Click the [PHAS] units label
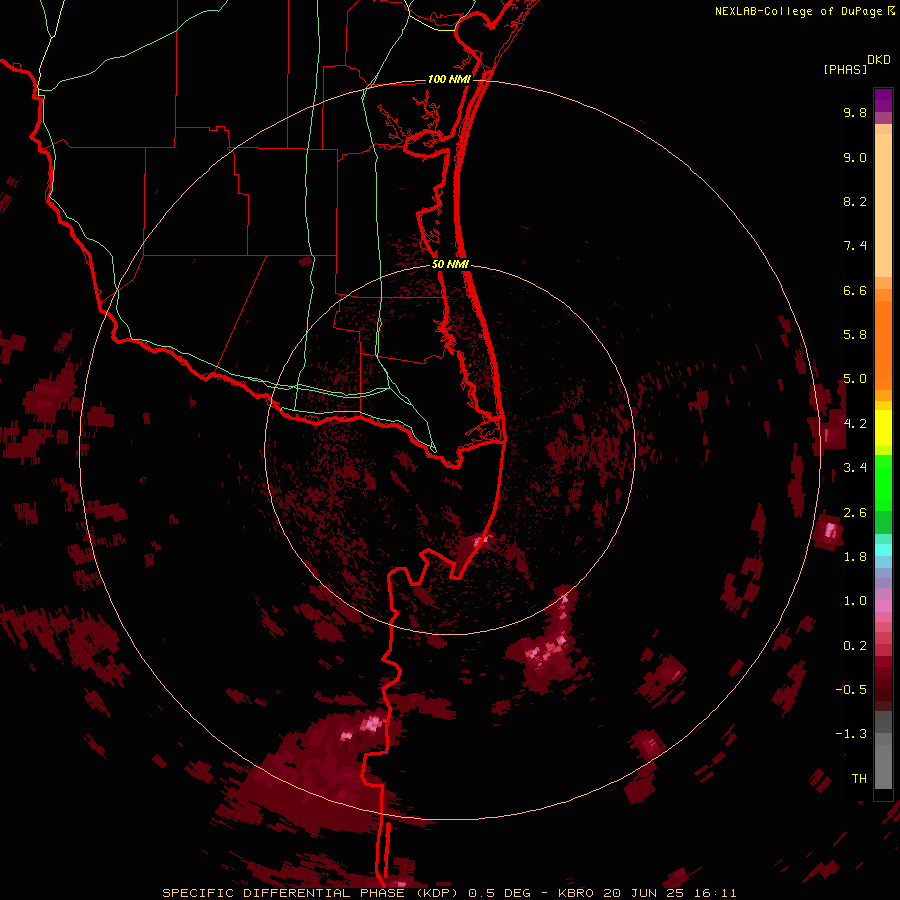The image size is (900, 900). (845, 70)
